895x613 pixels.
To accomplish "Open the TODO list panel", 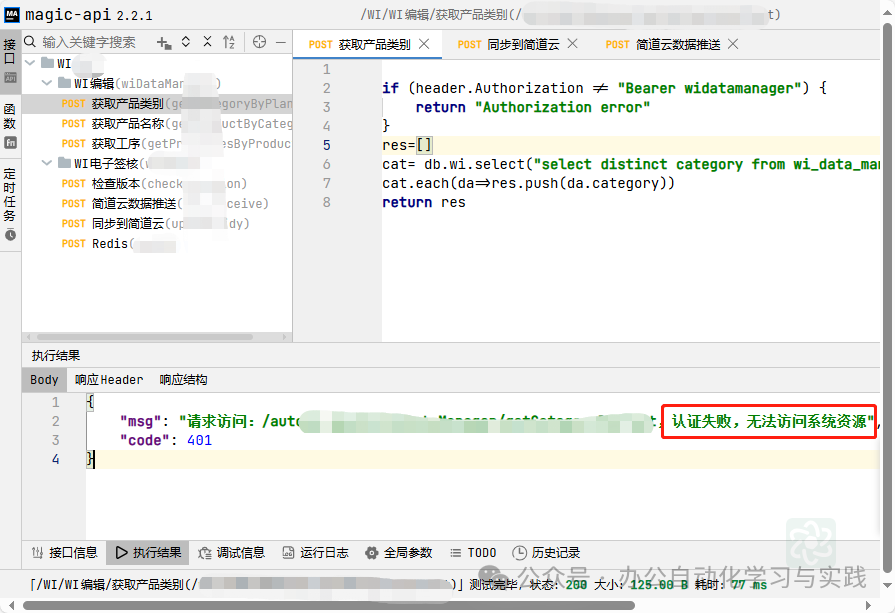I will [x=473, y=552].
